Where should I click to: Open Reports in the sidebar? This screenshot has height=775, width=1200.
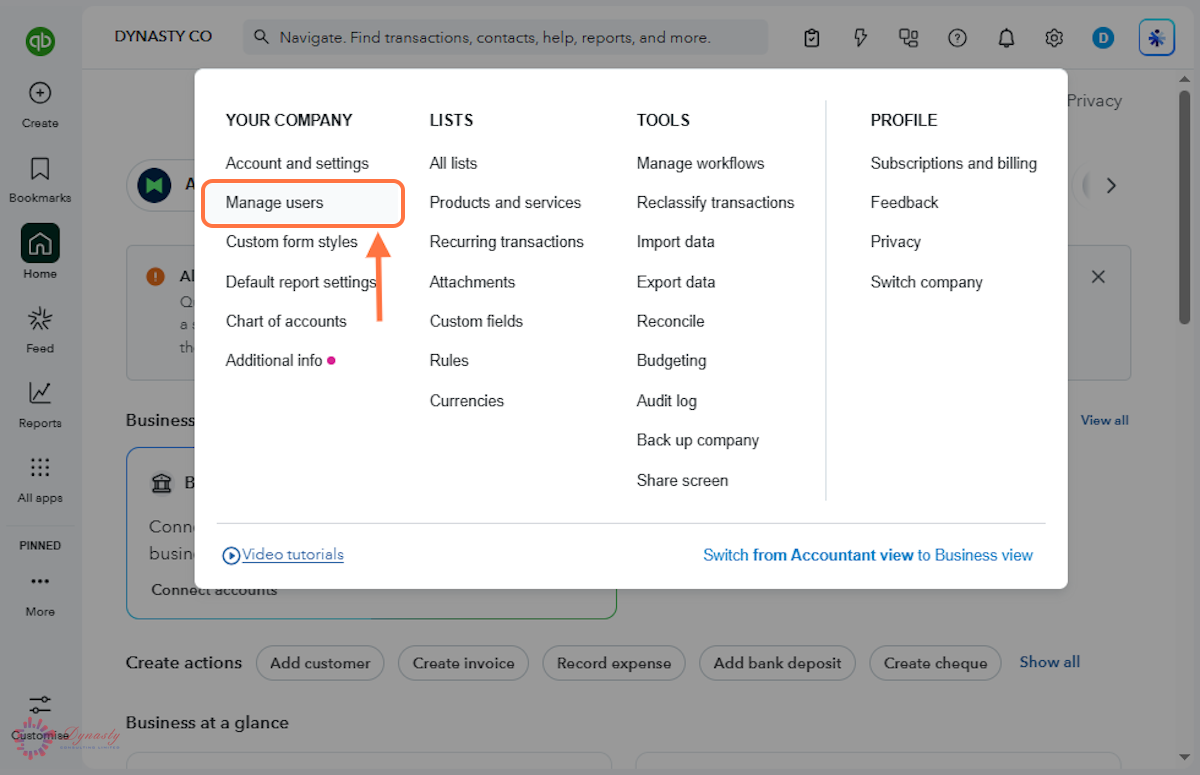pyautogui.click(x=40, y=405)
